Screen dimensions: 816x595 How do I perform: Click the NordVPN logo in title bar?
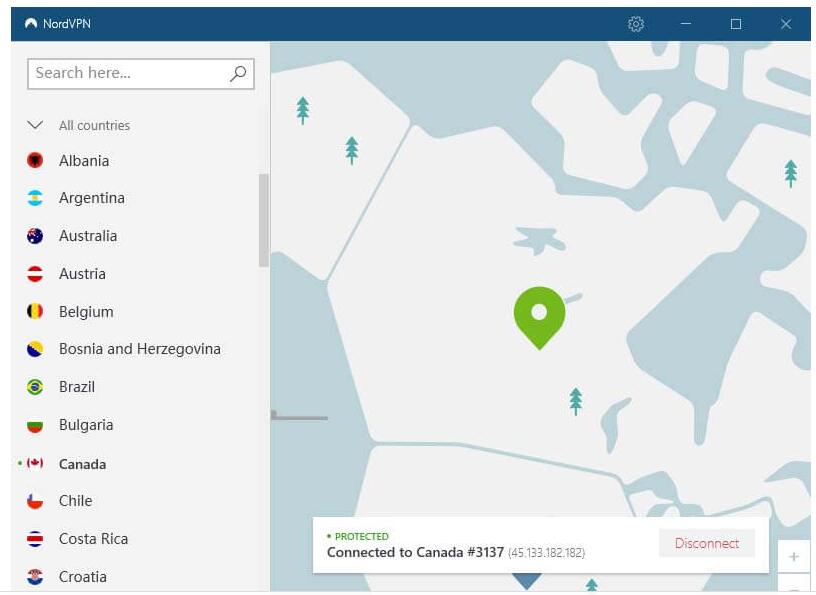click(31, 23)
